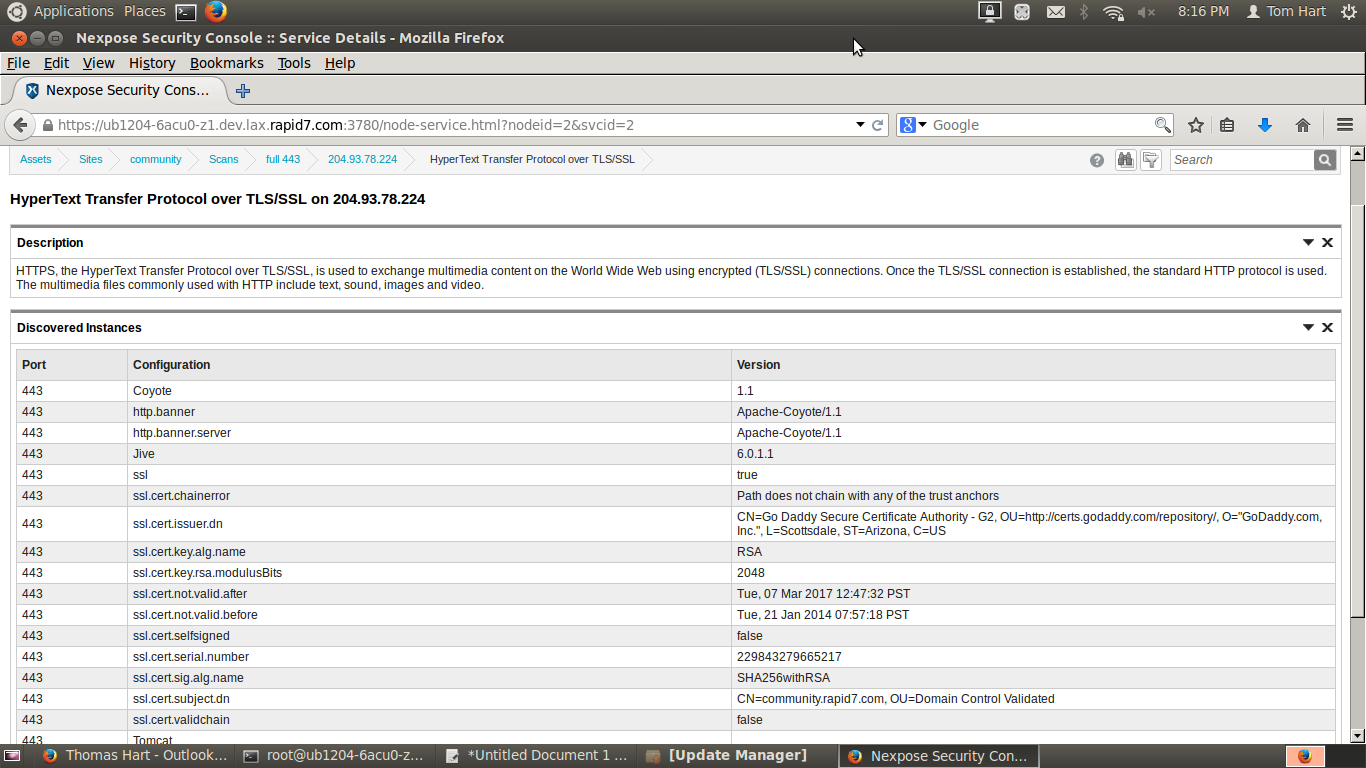Bookmark this page with star icon
The width and height of the screenshot is (1366, 768).
point(1195,125)
